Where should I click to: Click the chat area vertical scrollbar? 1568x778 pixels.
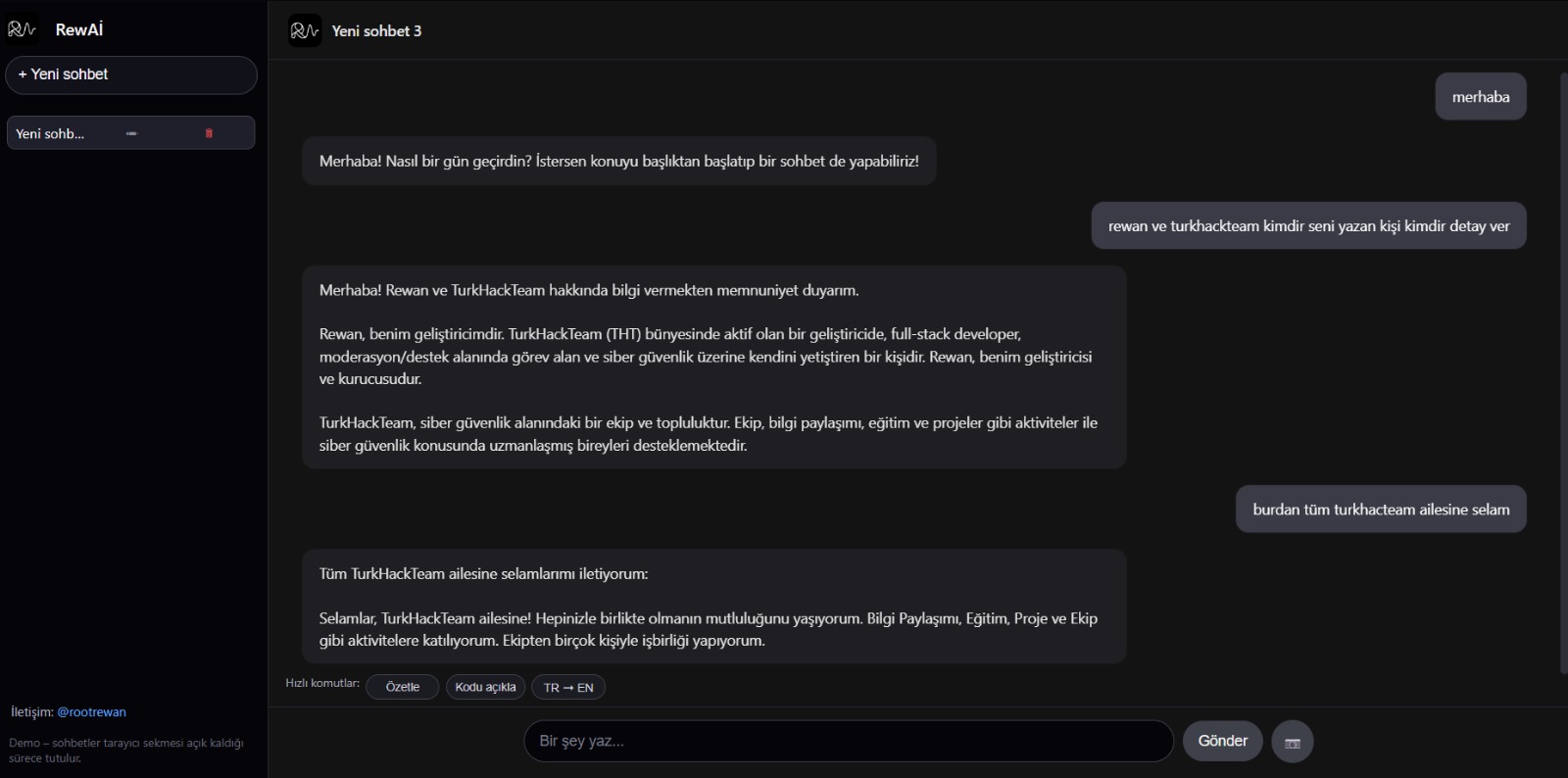pos(1563,372)
